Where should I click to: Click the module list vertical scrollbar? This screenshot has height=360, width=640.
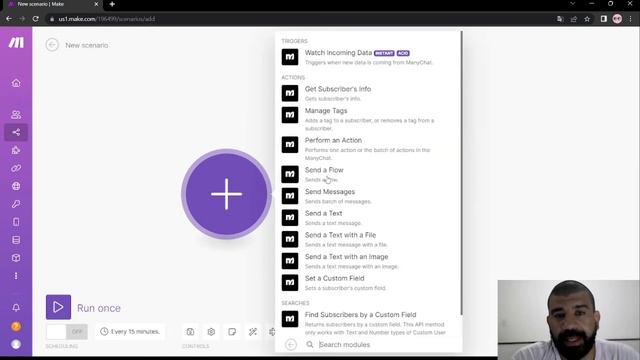(x=461, y=173)
